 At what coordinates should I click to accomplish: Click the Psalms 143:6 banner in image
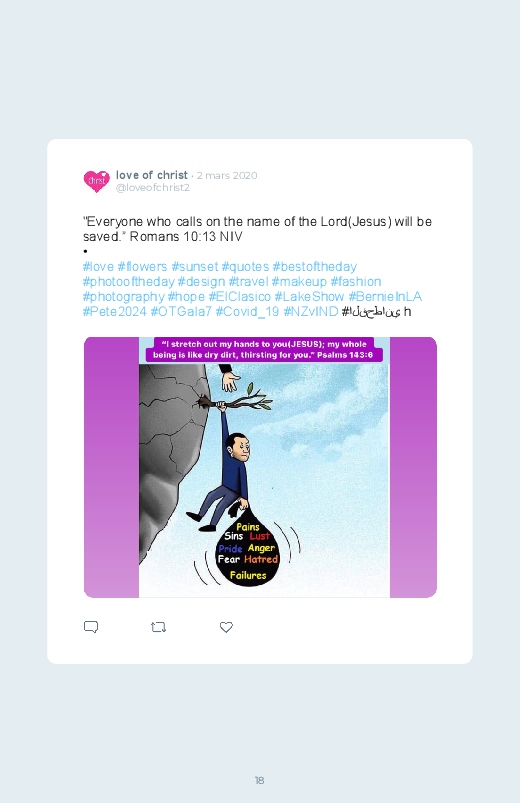264,349
